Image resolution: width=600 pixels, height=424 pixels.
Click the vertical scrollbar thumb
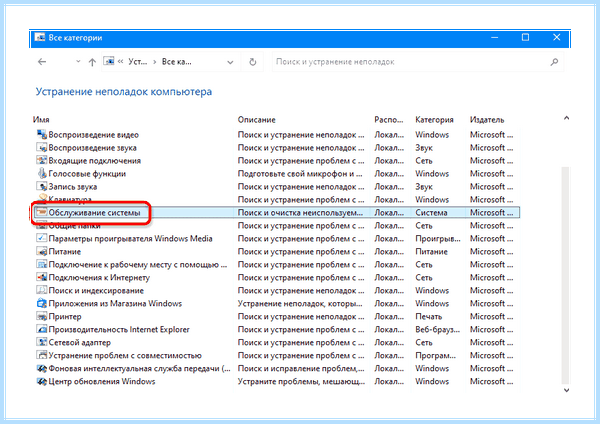(566, 275)
